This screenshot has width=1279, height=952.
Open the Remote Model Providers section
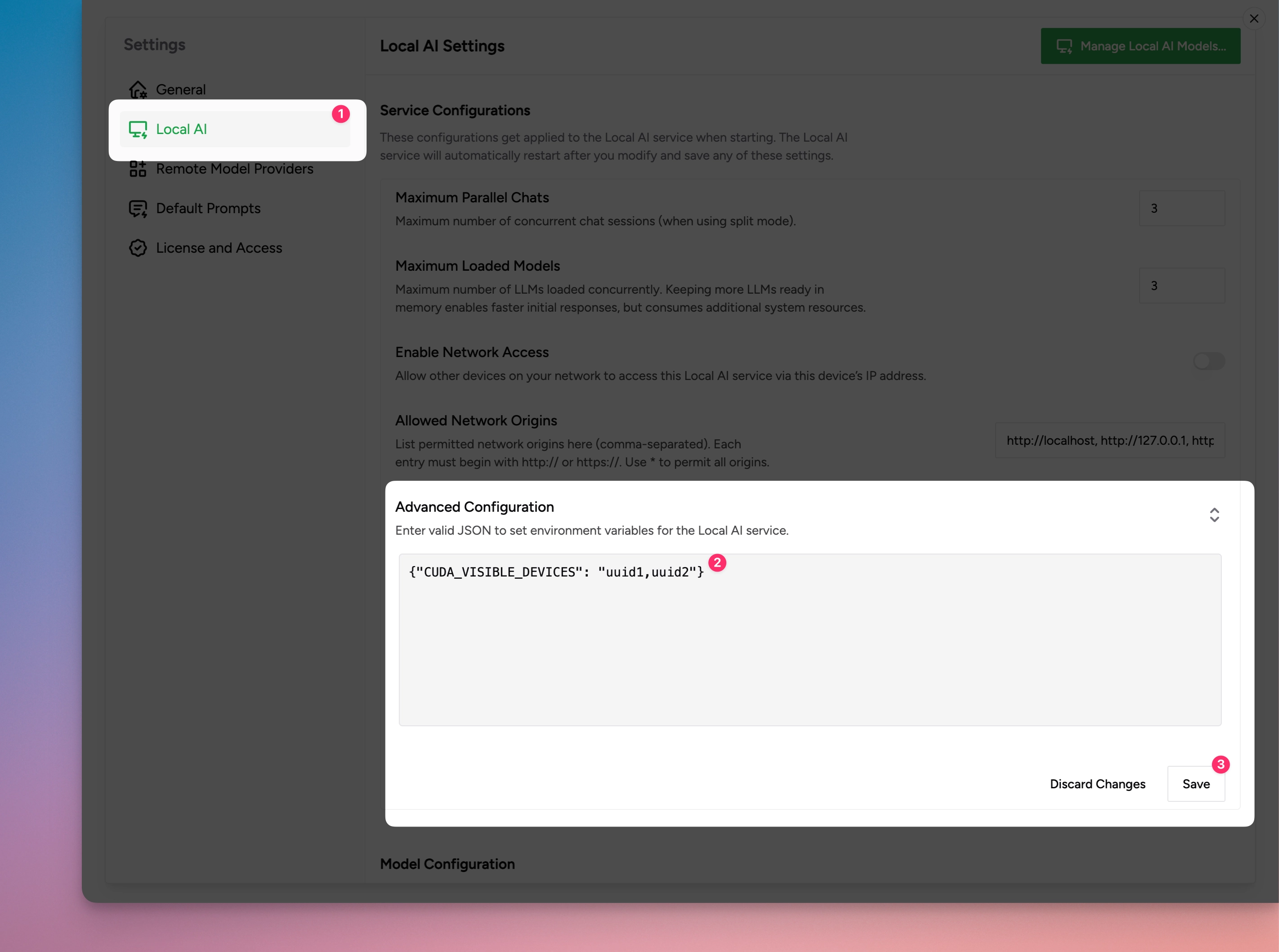235,168
